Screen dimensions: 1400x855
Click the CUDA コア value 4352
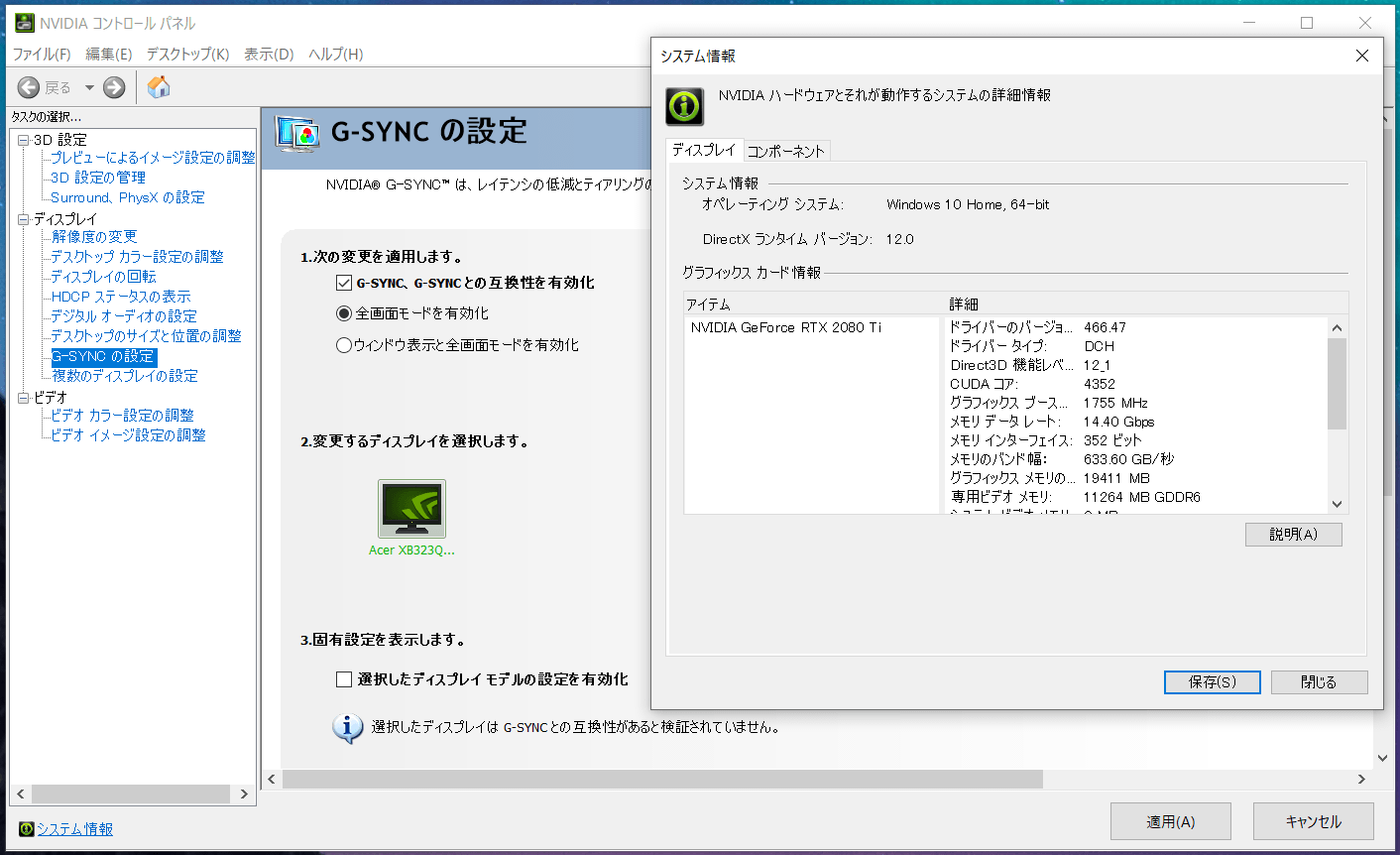(x=1100, y=384)
